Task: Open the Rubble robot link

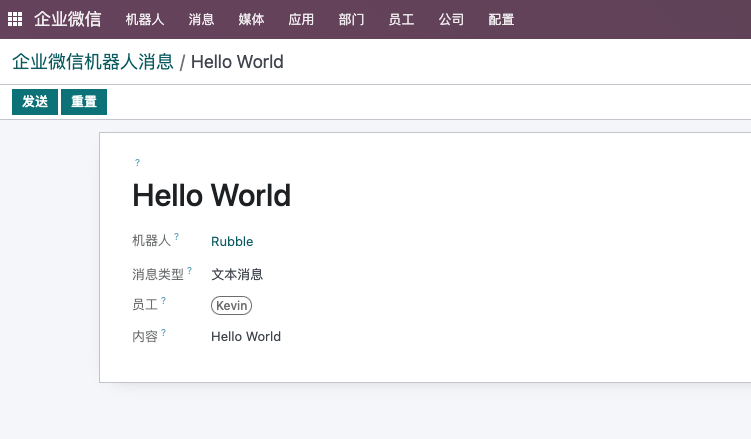Action: pyautogui.click(x=232, y=241)
